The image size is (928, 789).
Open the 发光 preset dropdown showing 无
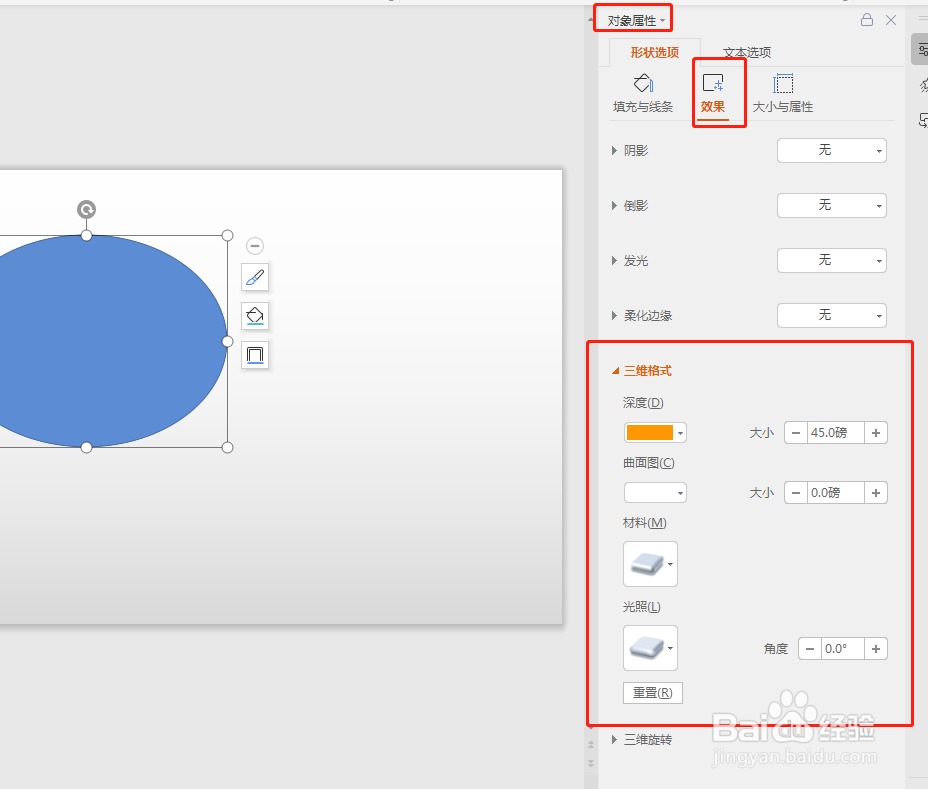(832, 260)
